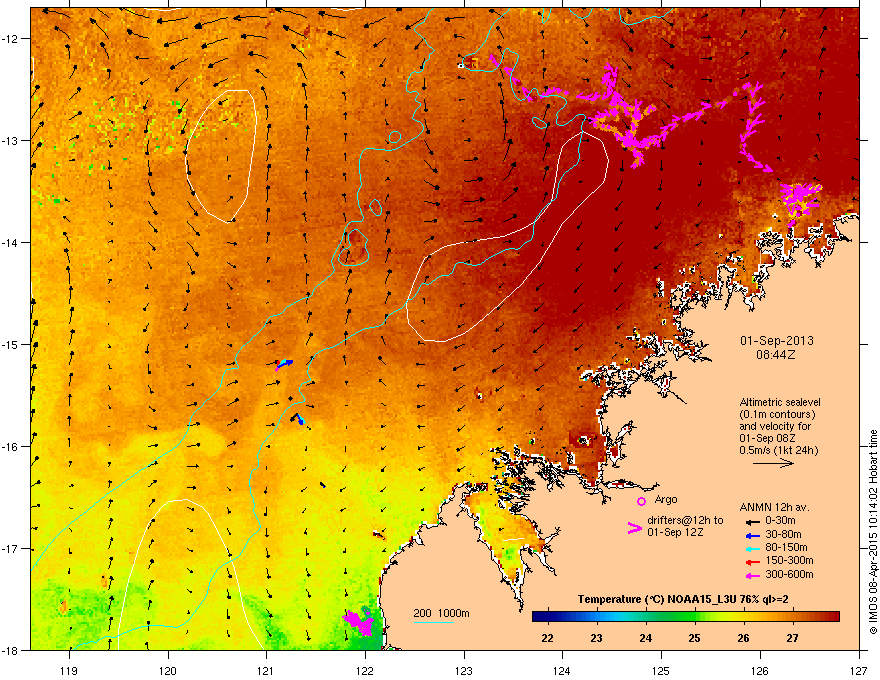Click the '01-Sep 12Z' drifter date text
The width and height of the screenshot is (880, 680).
[675, 532]
